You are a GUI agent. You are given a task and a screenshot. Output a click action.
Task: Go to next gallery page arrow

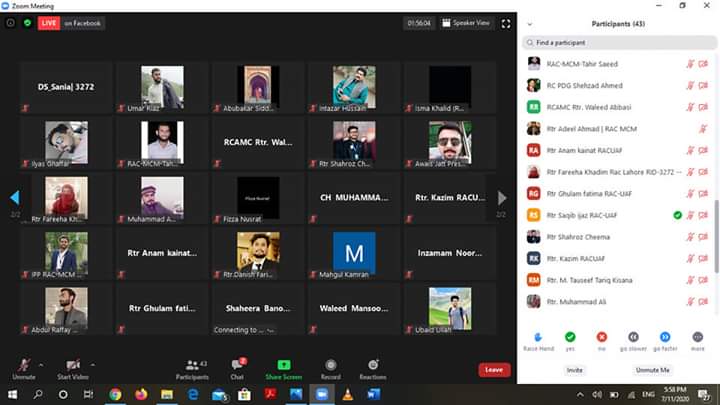pyautogui.click(x=502, y=198)
